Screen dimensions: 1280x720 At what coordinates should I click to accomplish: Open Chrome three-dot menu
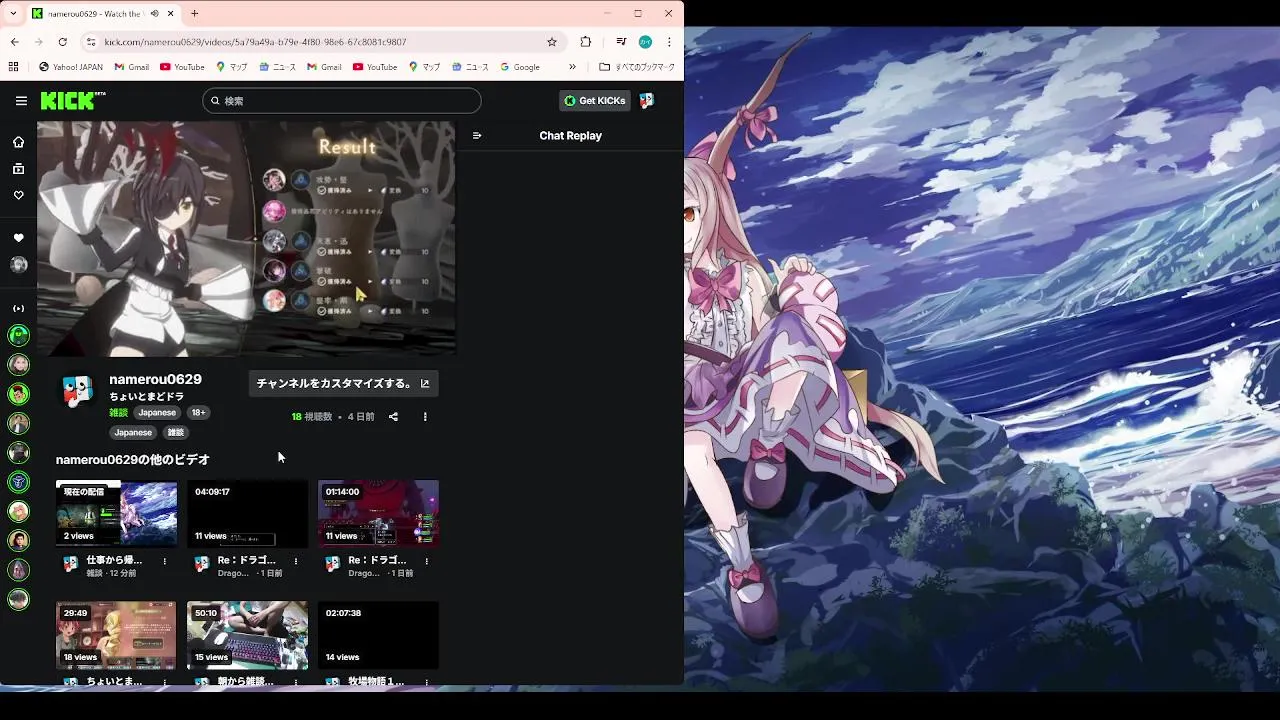tap(669, 42)
